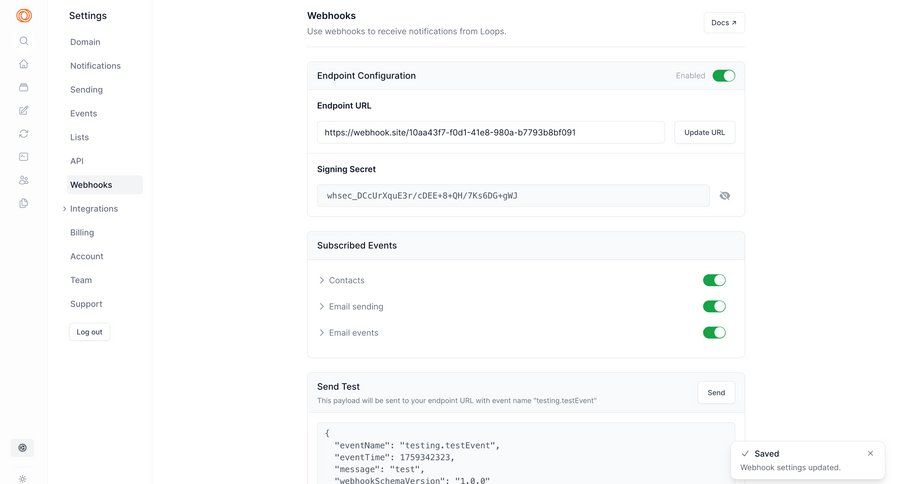Click the Log out button
Screen dimensions: 900x484
(90, 332)
